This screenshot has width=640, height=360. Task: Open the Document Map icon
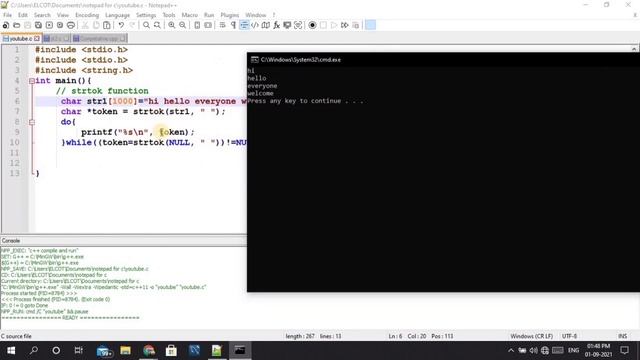(266, 25)
